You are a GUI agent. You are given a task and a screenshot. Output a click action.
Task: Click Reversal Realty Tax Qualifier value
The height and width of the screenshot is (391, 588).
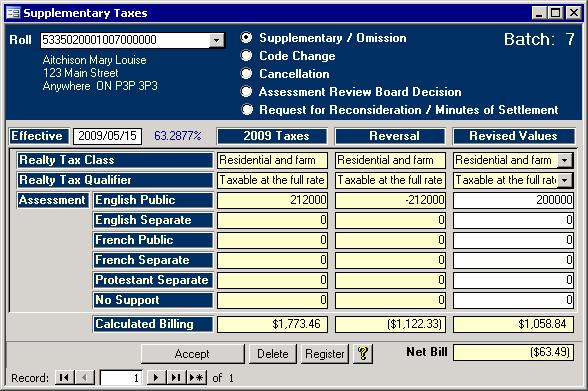(x=390, y=180)
